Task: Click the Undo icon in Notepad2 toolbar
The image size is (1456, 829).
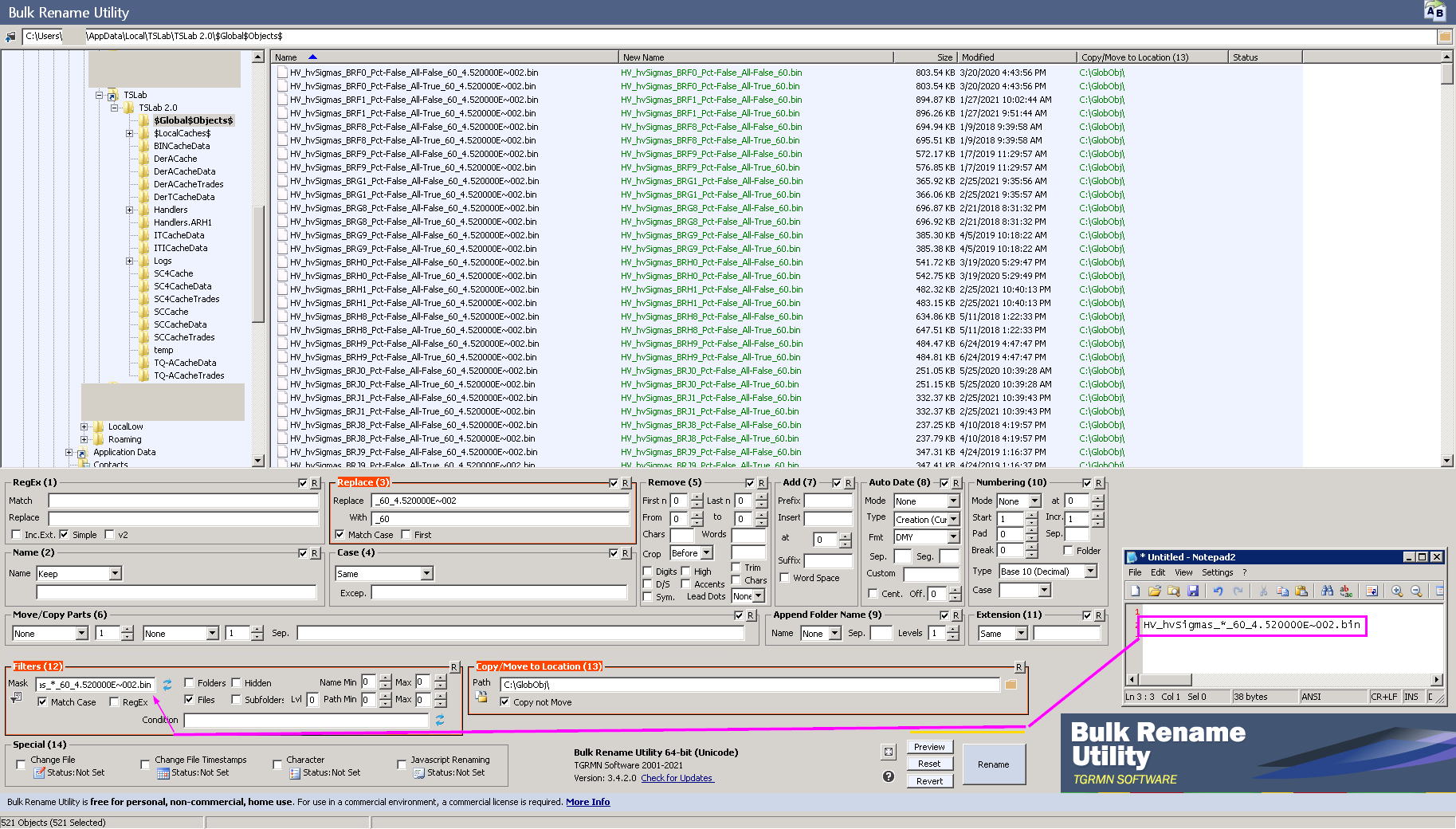Action: click(1218, 591)
